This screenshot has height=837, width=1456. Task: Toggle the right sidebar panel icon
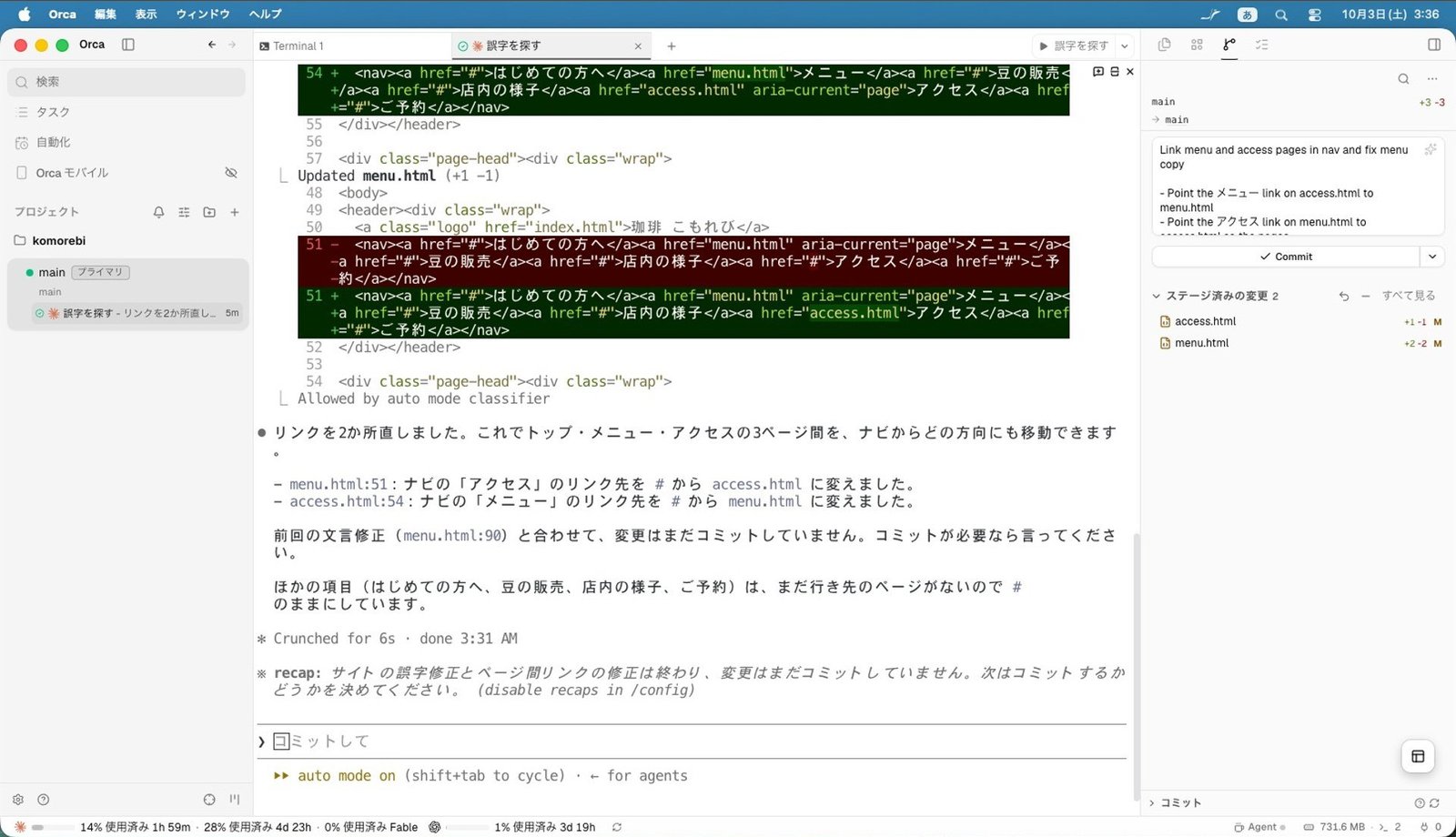click(x=1434, y=45)
